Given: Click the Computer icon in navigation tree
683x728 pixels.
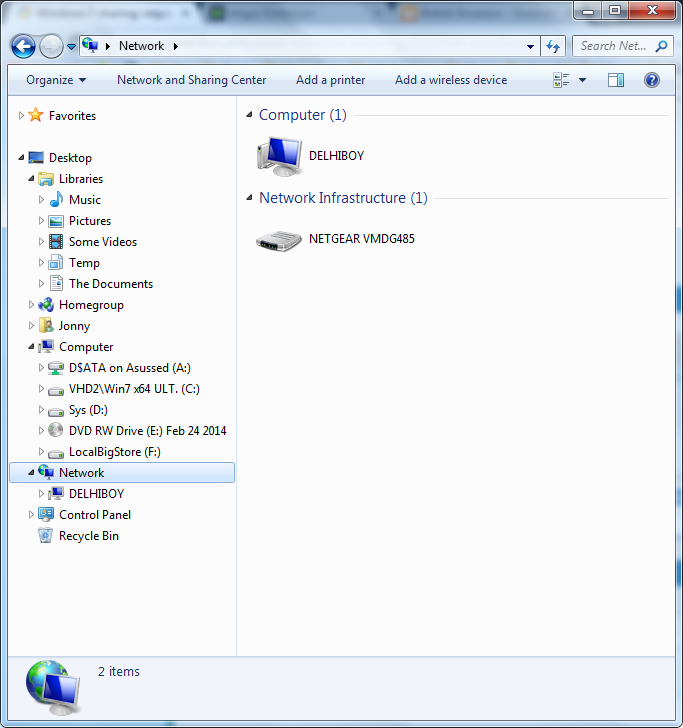Looking at the screenshot, I should (46, 347).
